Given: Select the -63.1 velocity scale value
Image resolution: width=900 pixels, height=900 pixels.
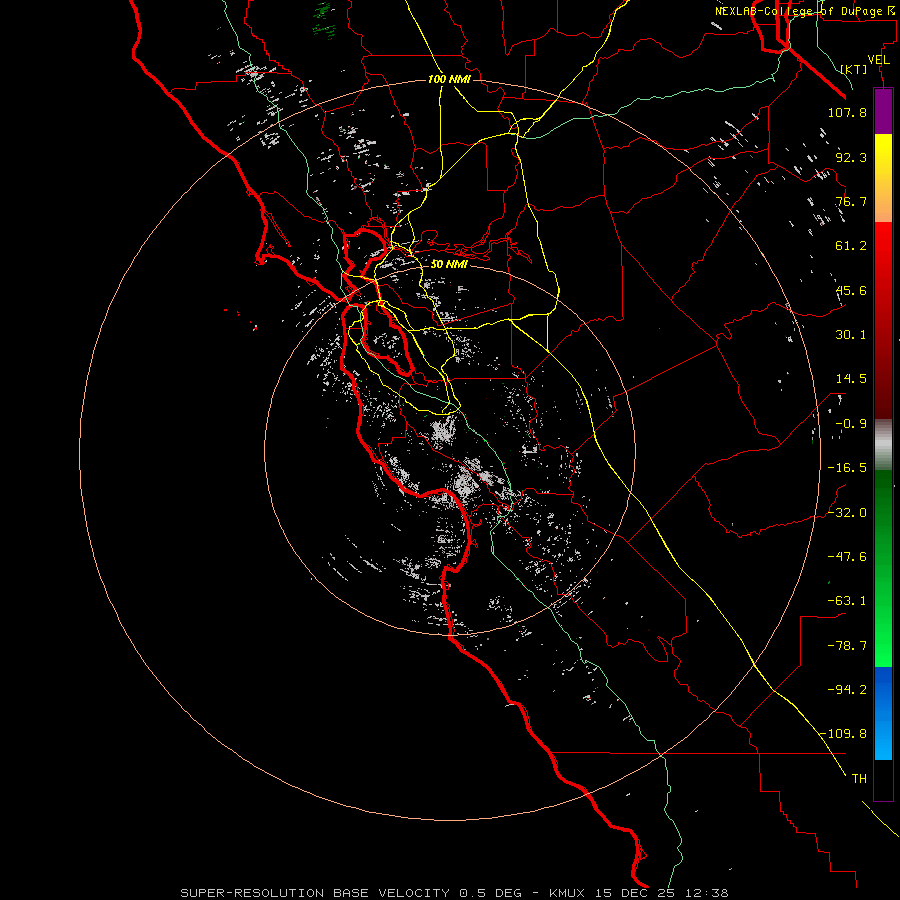Looking at the screenshot, I should point(847,601).
